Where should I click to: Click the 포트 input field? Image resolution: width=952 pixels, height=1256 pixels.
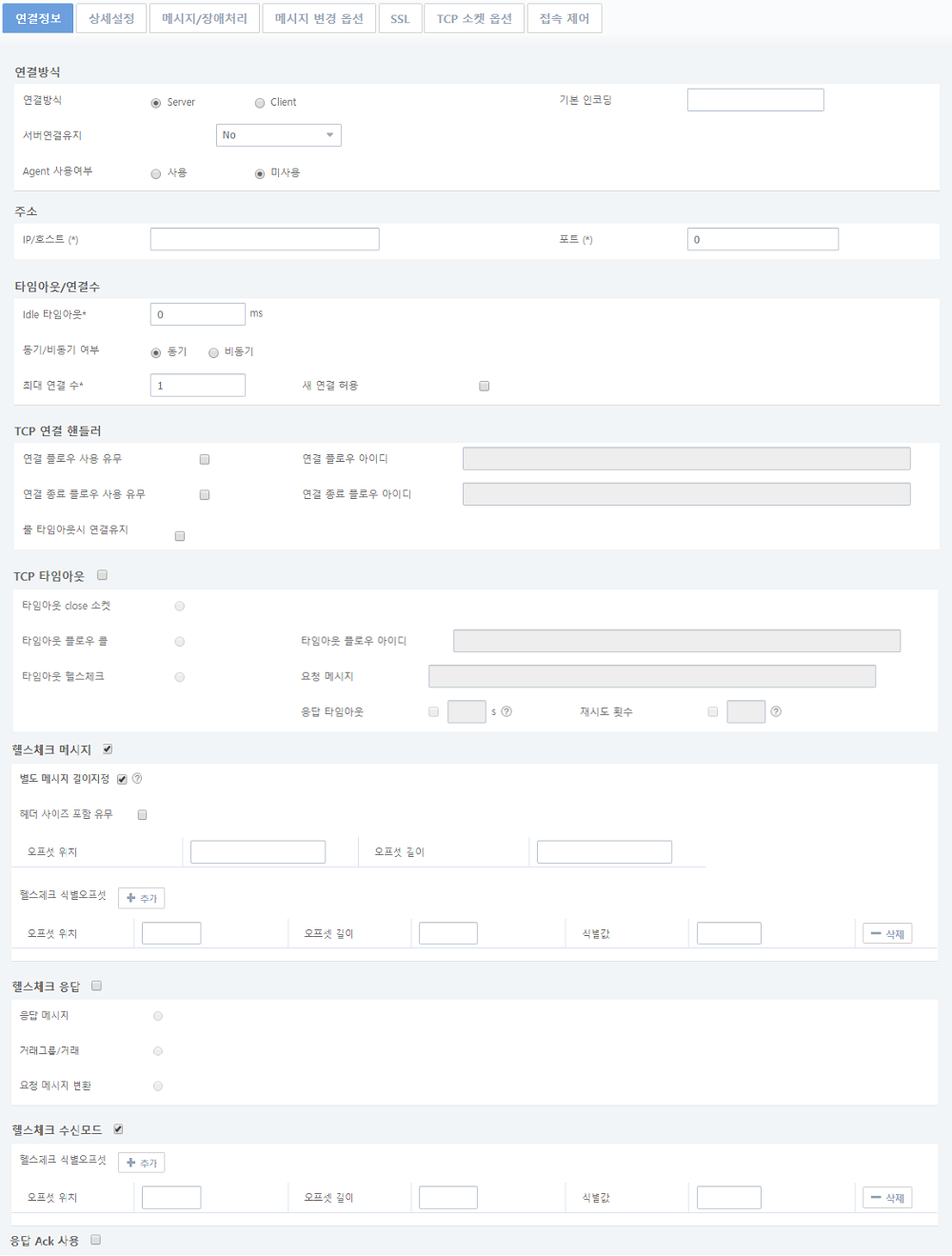point(763,239)
